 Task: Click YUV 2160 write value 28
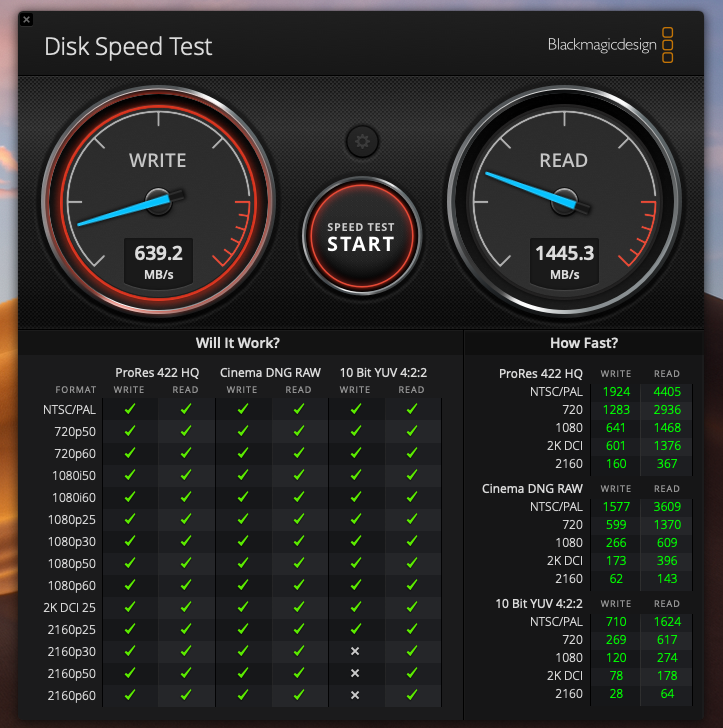pos(616,694)
